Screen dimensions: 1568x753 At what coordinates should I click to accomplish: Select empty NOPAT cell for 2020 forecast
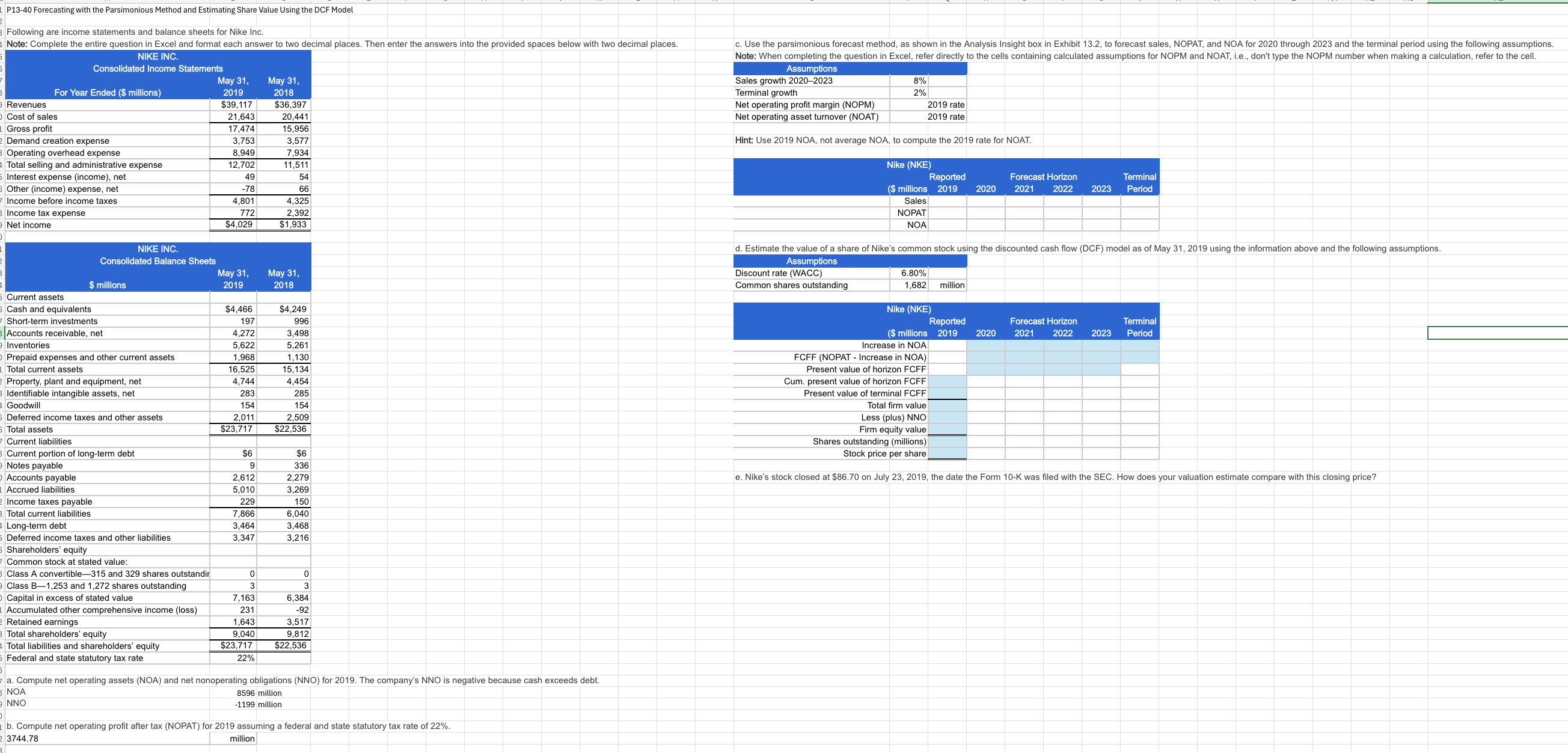tap(985, 213)
